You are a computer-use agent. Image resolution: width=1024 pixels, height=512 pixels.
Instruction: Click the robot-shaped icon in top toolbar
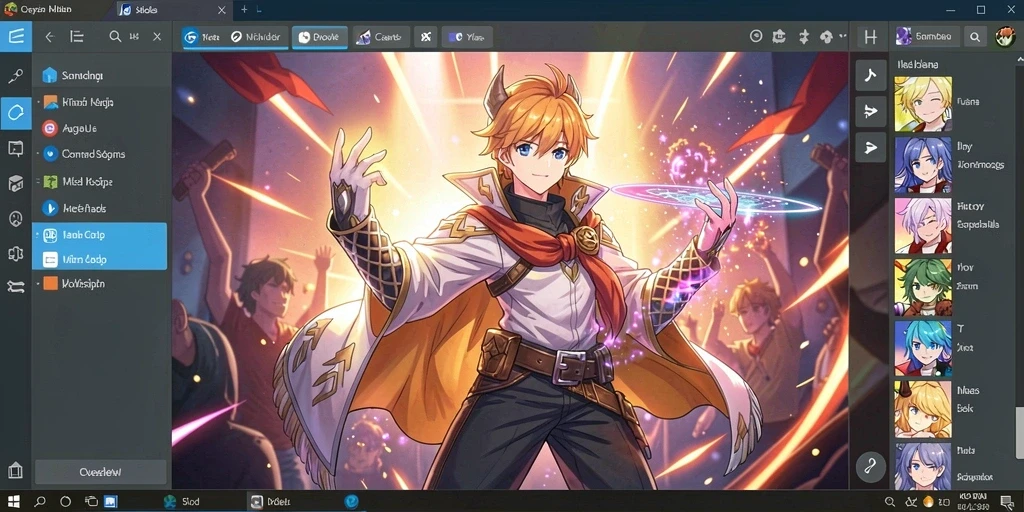pyautogui.click(x=778, y=37)
